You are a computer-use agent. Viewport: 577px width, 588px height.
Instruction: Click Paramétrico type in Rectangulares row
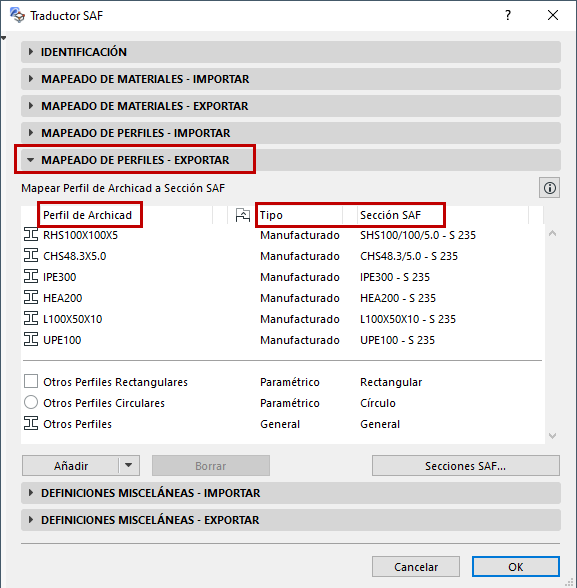tap(289, 382)
